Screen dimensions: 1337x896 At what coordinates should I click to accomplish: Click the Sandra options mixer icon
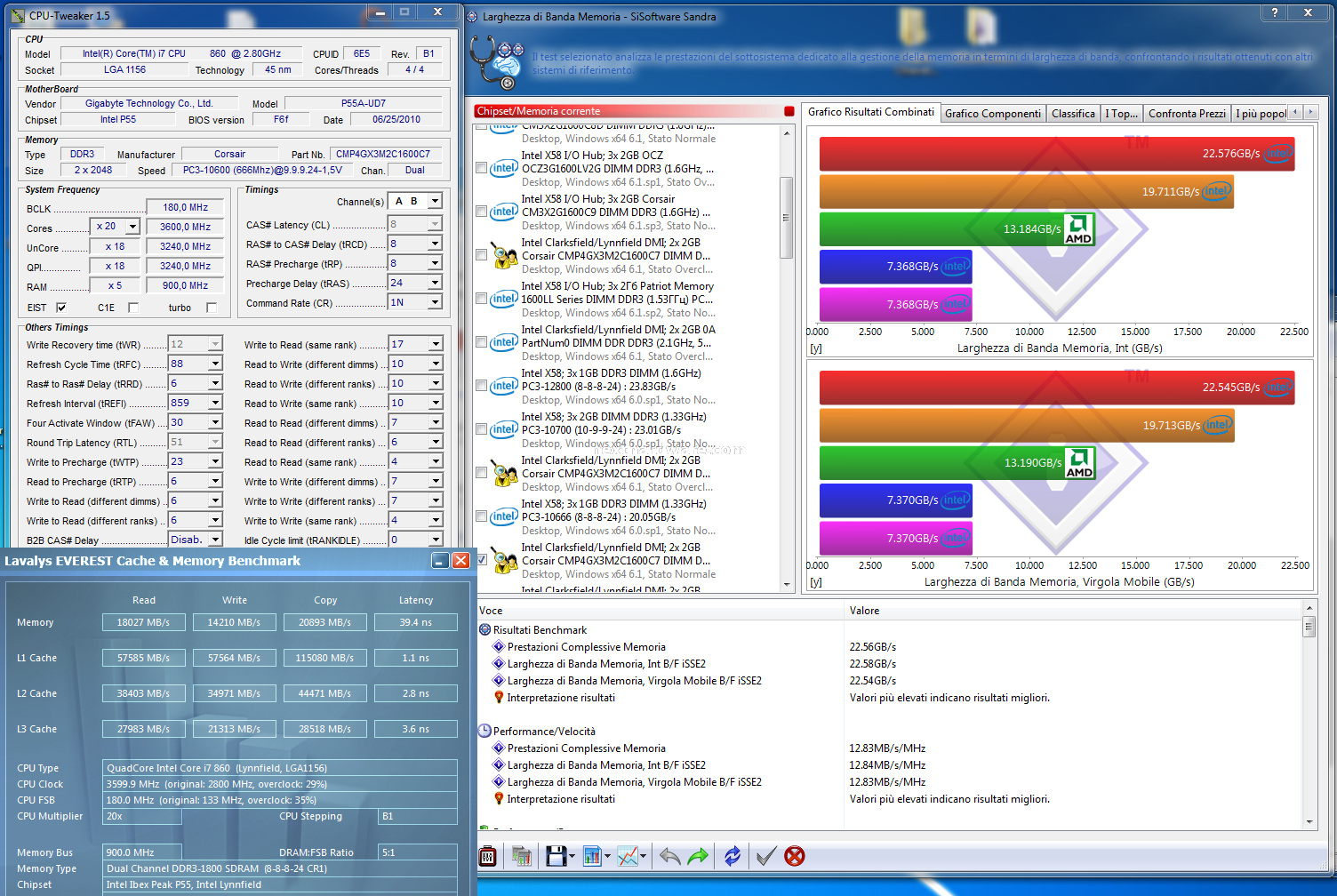(x=487, y=856)
